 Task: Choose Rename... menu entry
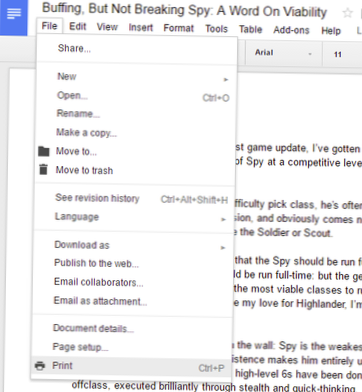136,114
